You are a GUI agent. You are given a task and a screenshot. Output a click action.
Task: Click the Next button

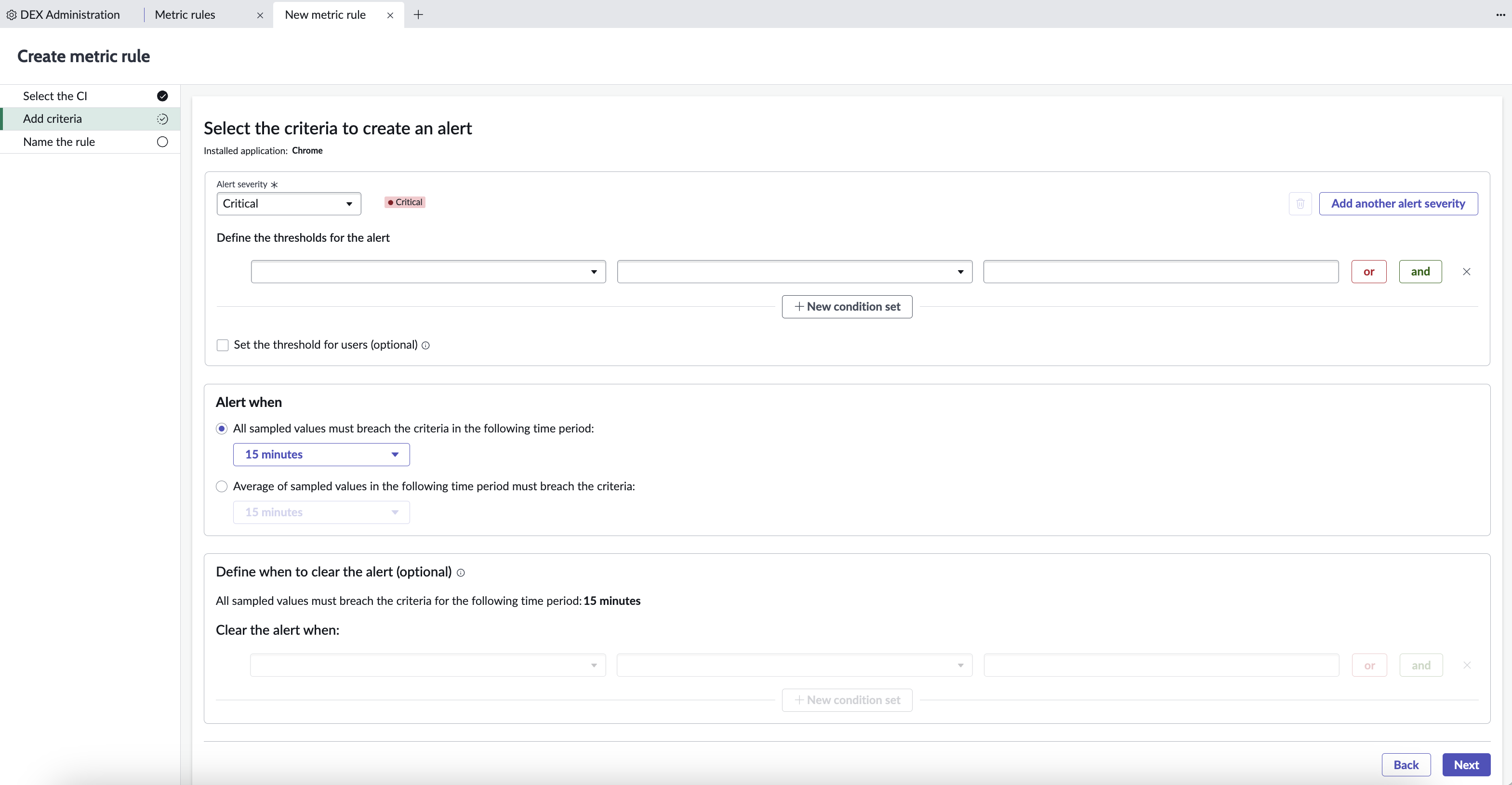click(1466, 764)
